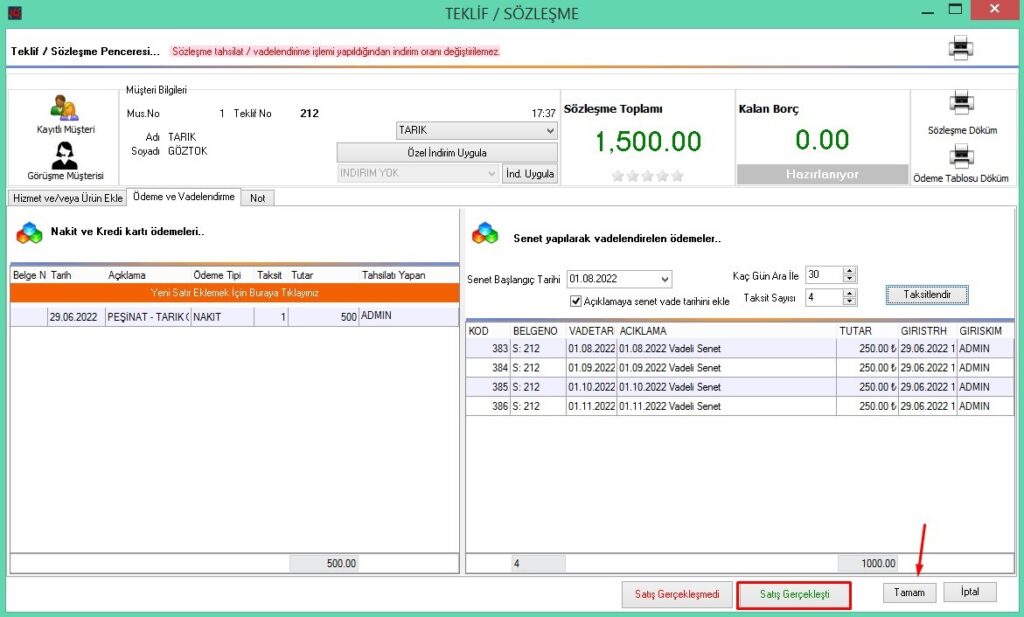Decrease the Taksit Sayısı value
1024x617 pixels.
(x=850, y=301)
